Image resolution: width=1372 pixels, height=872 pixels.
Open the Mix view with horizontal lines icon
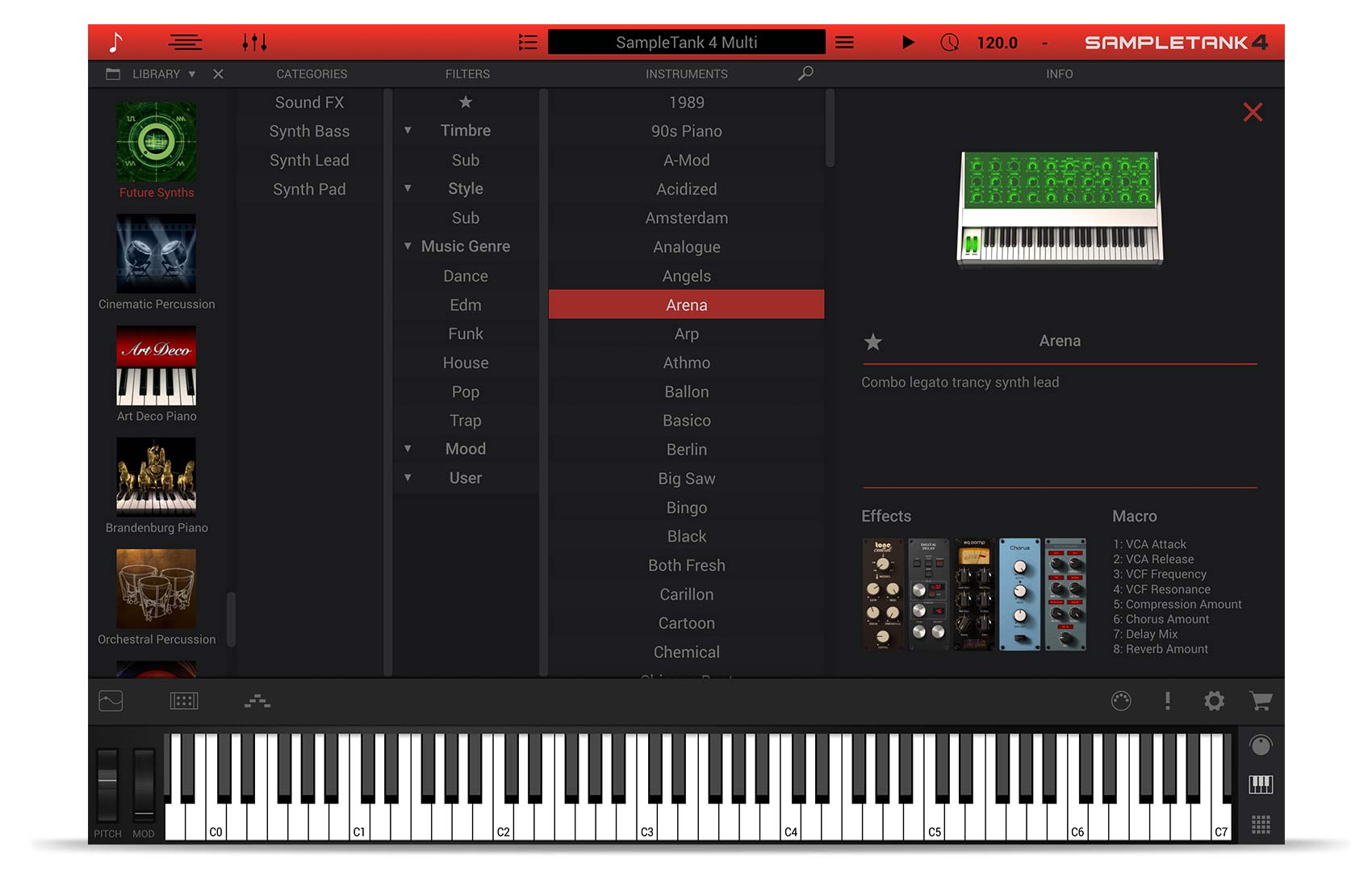[x=184, y=42]
